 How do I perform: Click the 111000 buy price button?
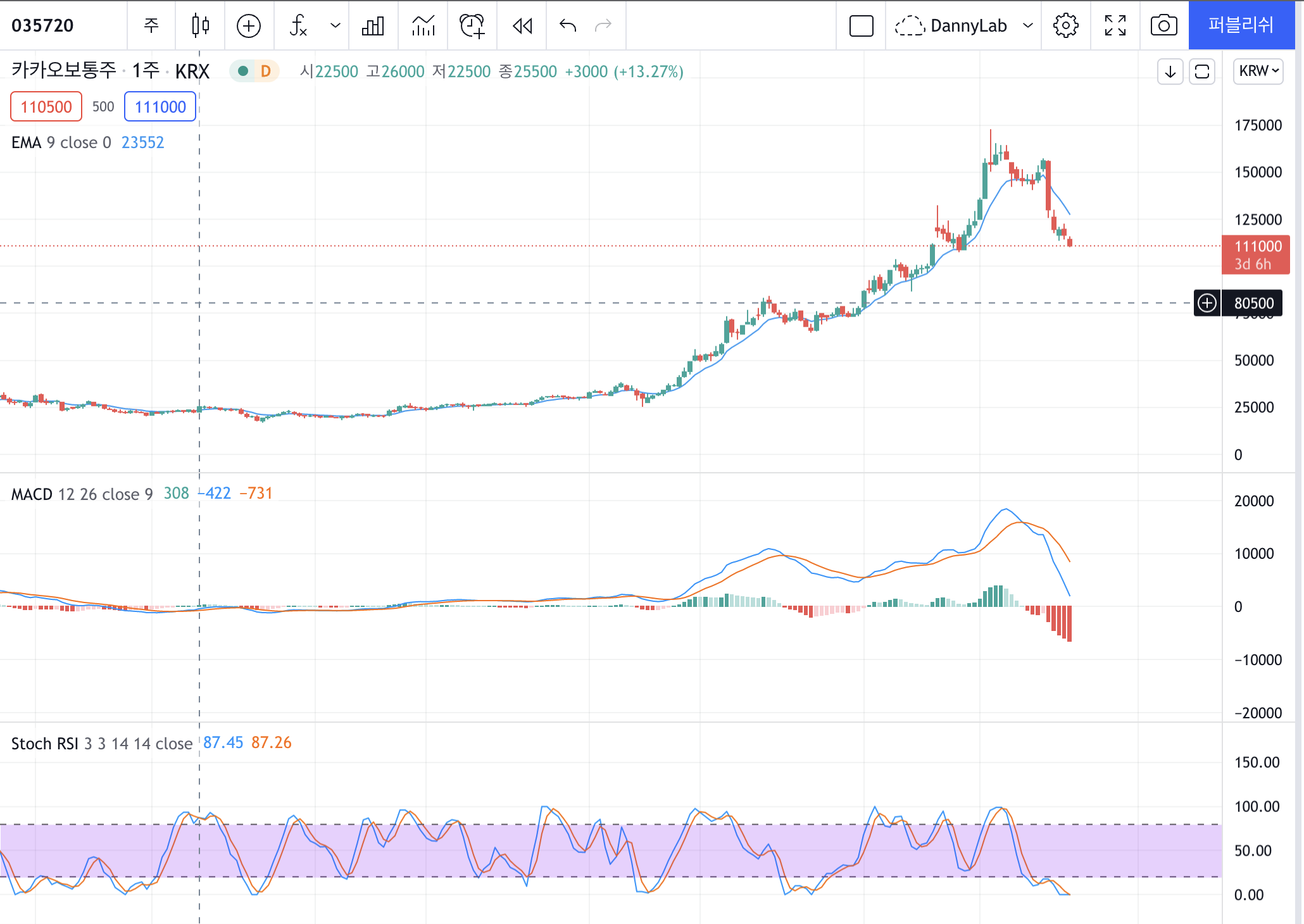tap(160, 106)
